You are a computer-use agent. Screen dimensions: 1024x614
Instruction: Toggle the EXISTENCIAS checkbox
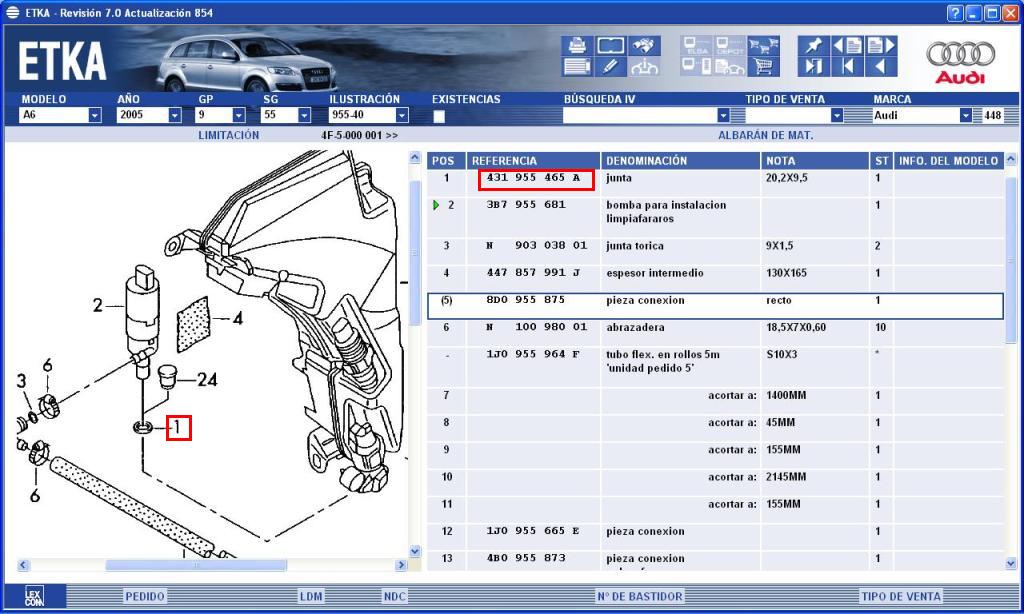point(439,116)
